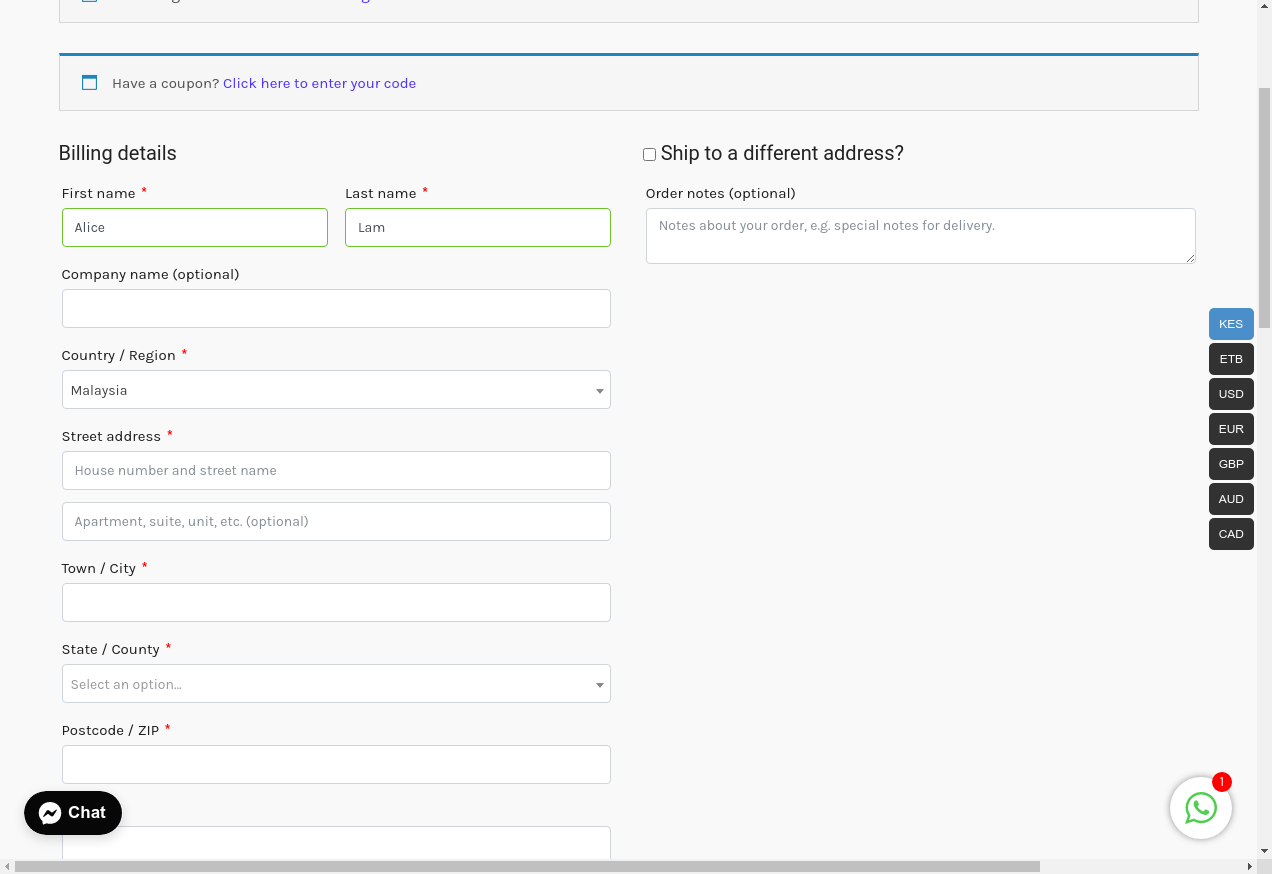Click the Order notes text area
The image size is (1272, 874).
click(x=920, y=236)
